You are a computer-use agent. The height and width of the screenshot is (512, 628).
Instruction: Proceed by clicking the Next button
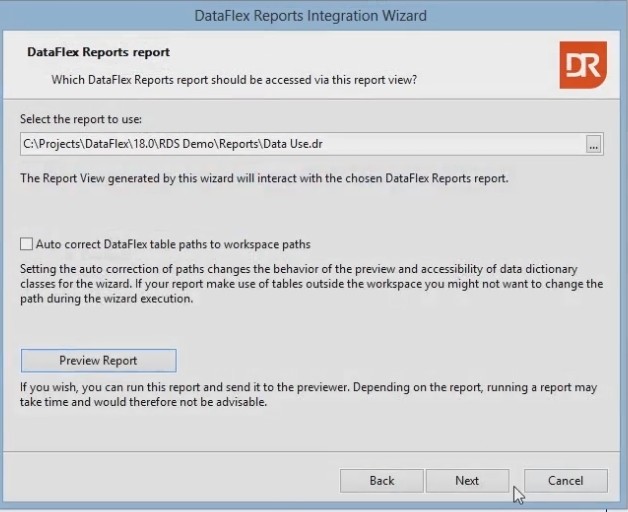[467, 480]
